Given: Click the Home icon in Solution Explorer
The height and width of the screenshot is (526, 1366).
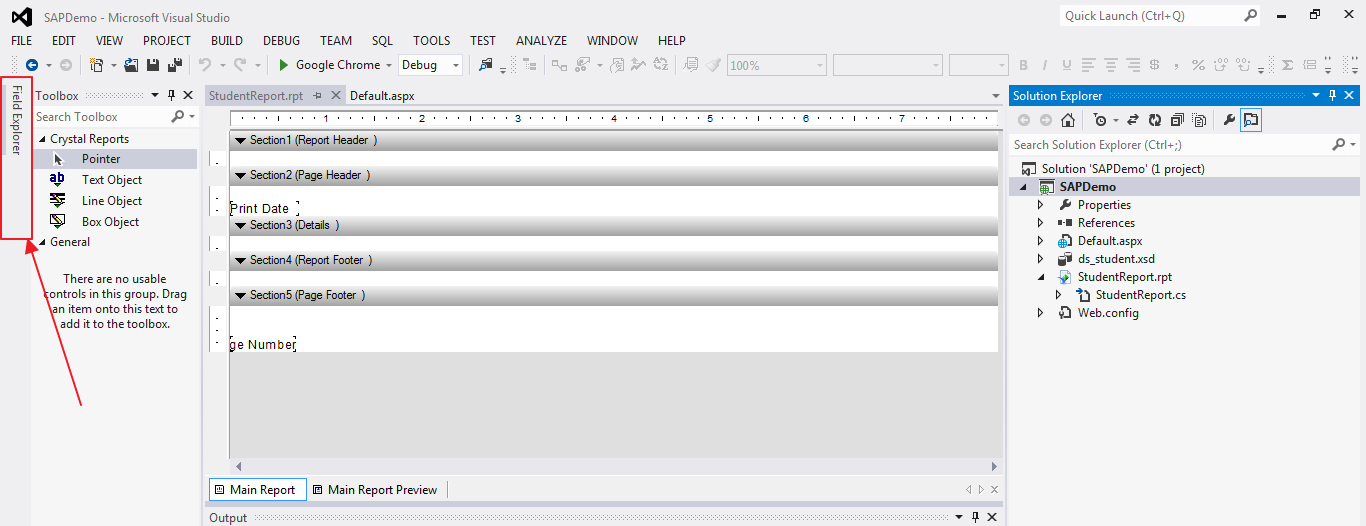Looking at the screenshot, I should [1068, 120].
